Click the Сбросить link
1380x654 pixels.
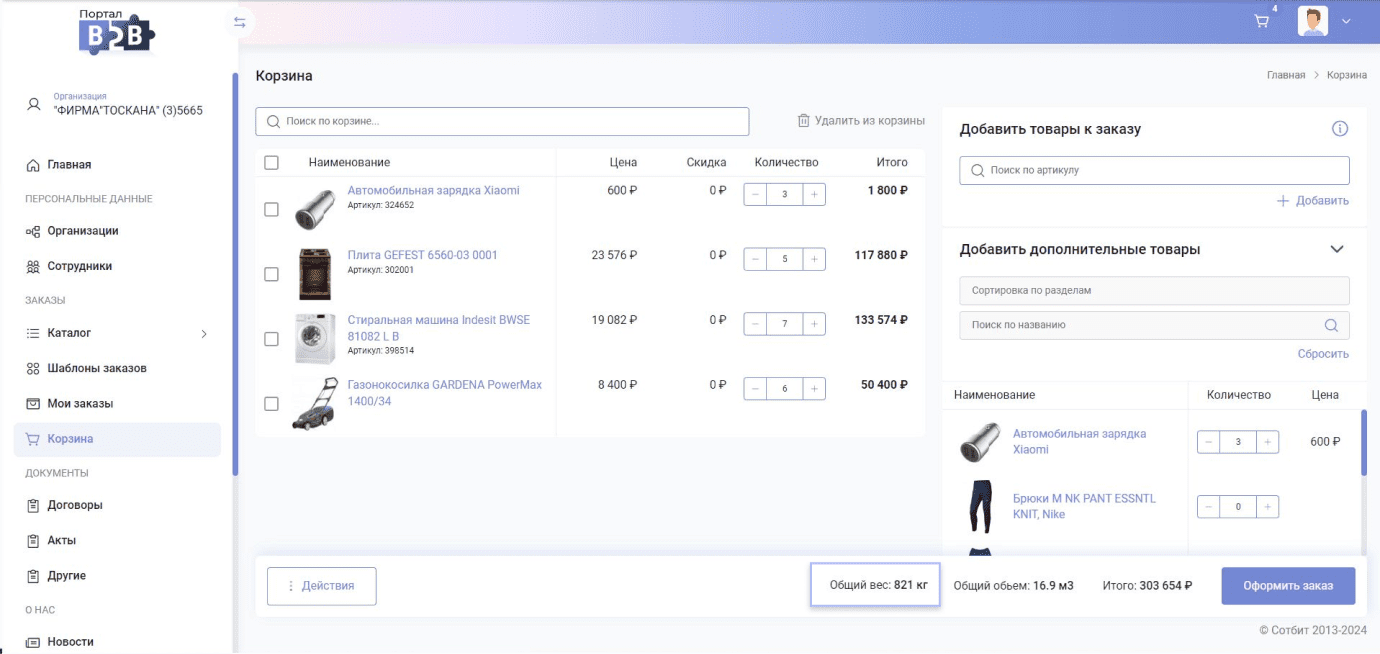click(1323, 354)
